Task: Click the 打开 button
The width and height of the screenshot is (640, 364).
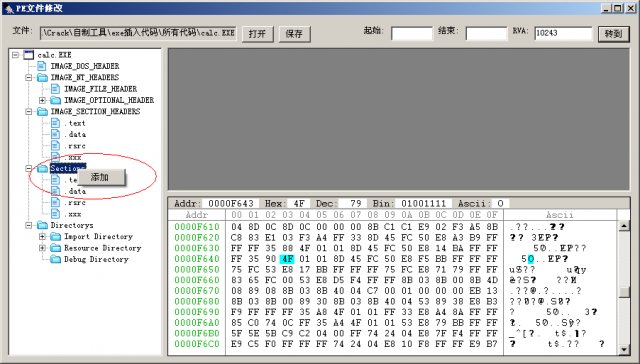Action: pos(258,34)
